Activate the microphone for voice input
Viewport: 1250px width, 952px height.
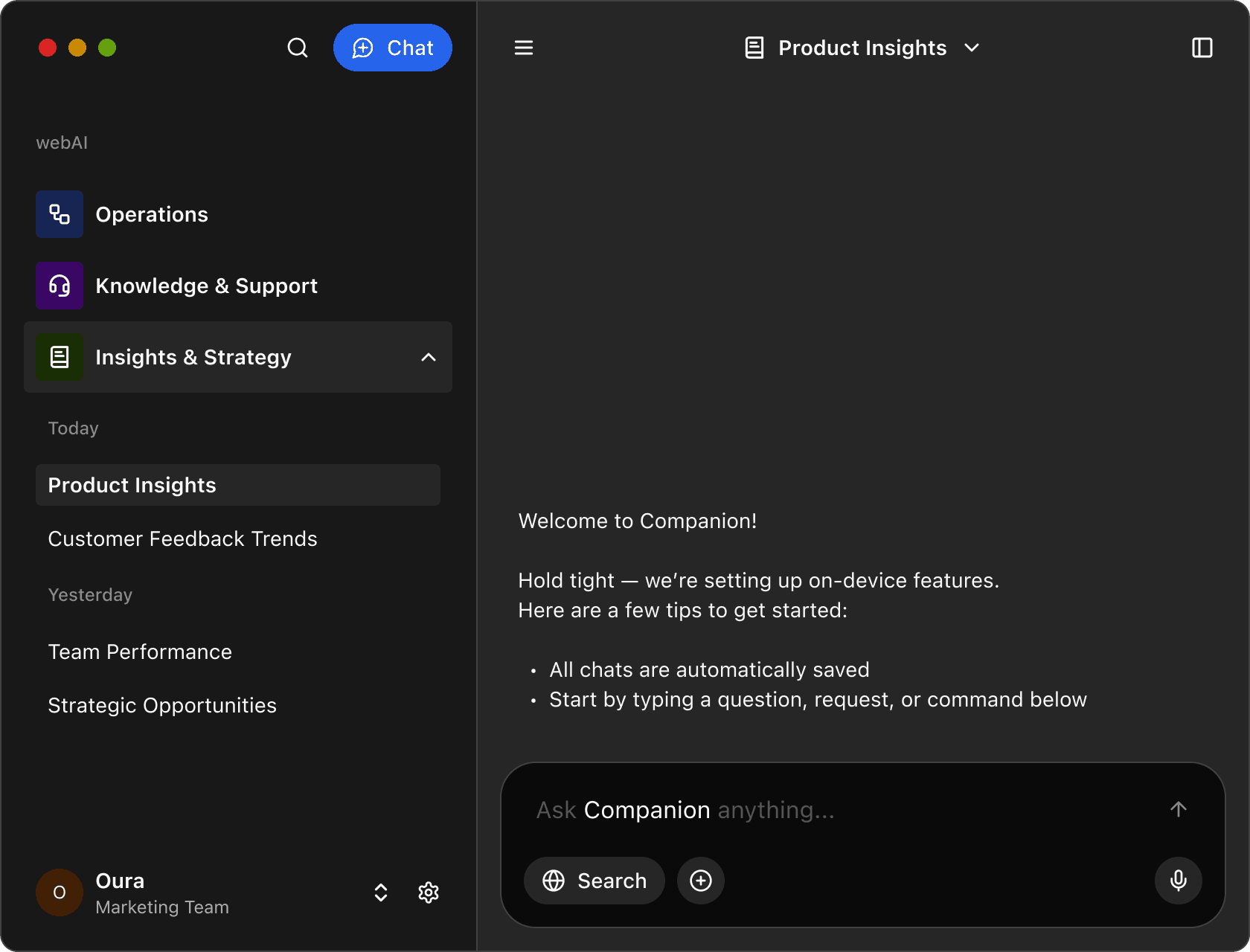coord(1178,881)
